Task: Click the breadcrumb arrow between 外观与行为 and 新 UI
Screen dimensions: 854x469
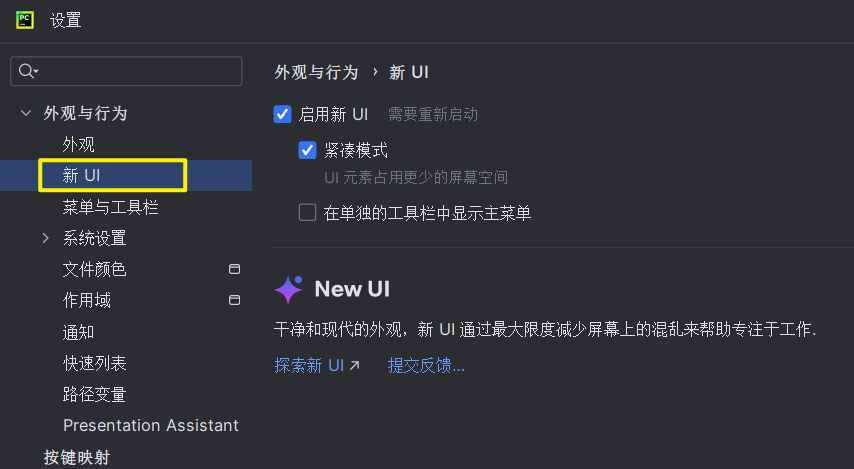Action: pyautogui.click(x=375, y=72)
